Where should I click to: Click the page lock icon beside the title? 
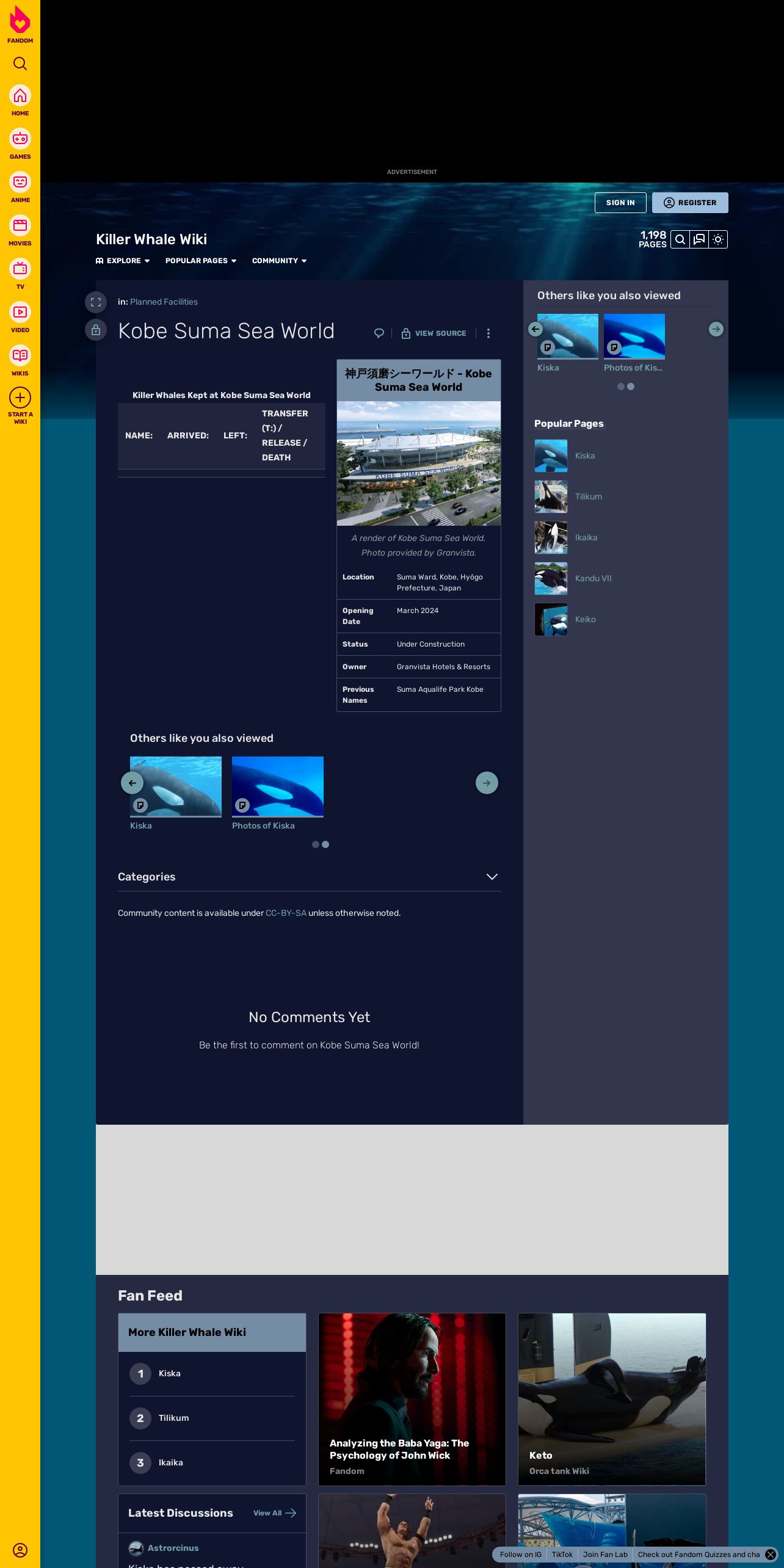click(x=96, y=330)
